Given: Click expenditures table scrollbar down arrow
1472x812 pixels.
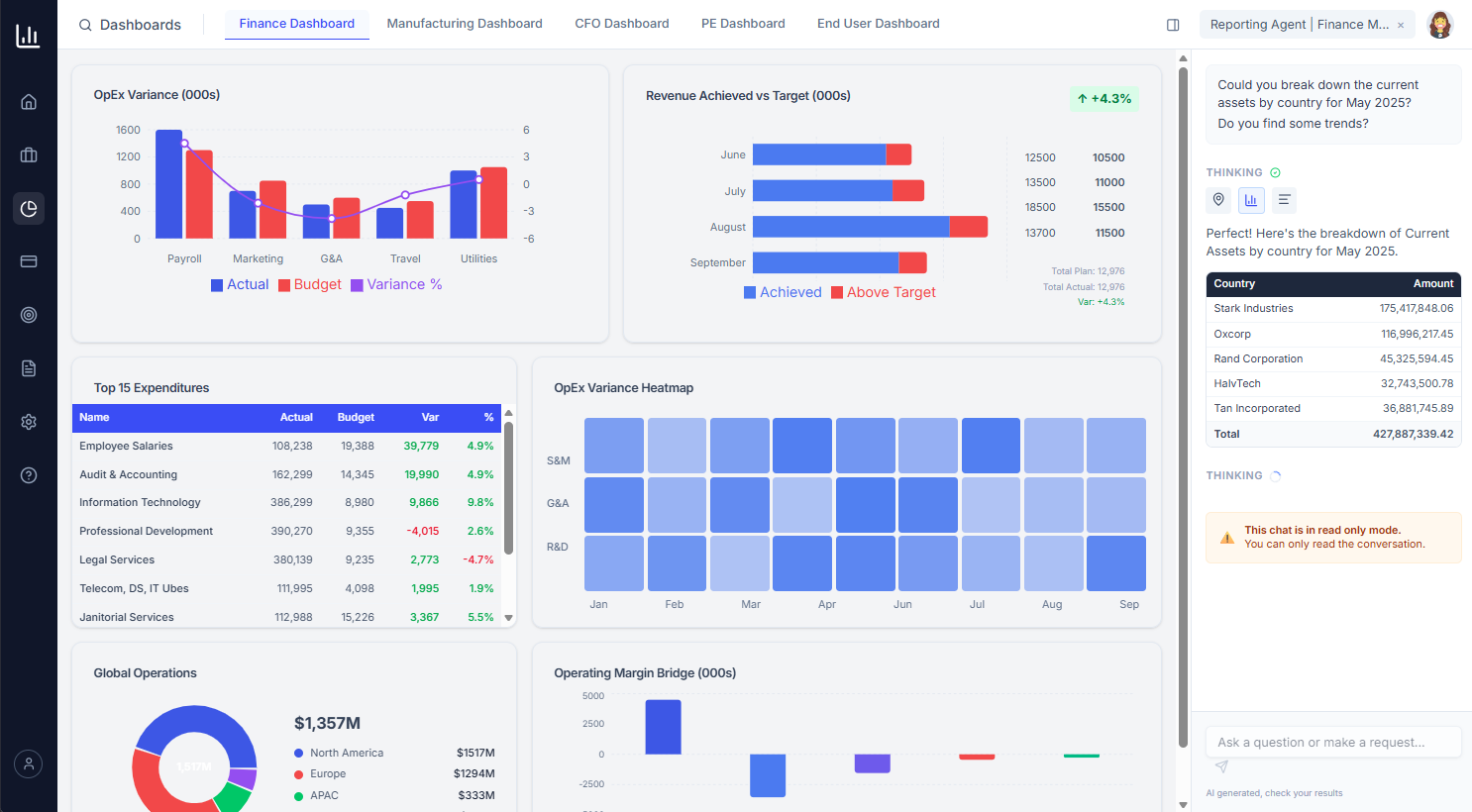Looking at the screenshot, I should [509, 618].
